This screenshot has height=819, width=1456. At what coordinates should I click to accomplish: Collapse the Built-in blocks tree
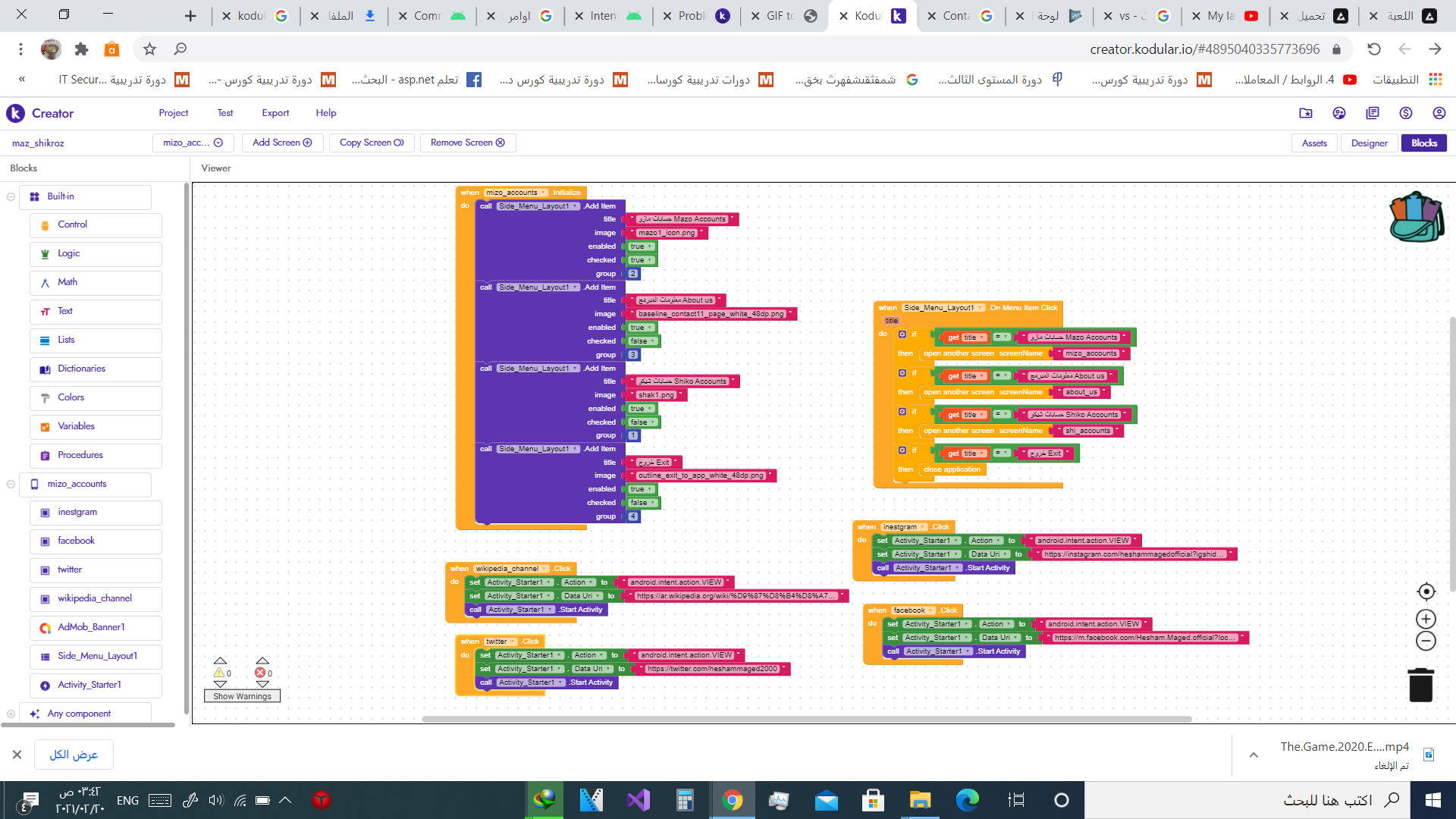click(x=11, y=196)
